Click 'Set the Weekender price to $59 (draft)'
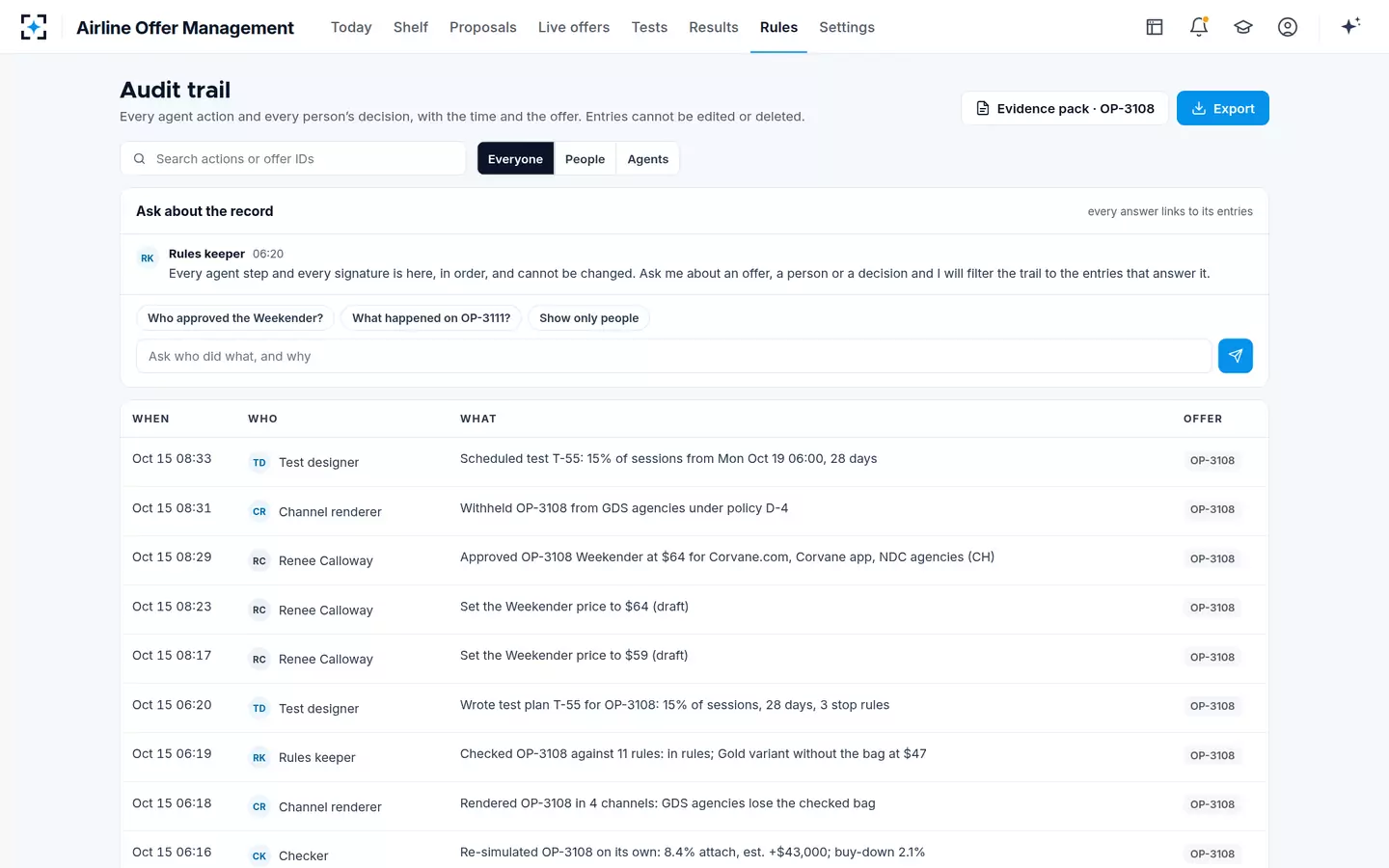1389x868 pixels. [574, 656]
